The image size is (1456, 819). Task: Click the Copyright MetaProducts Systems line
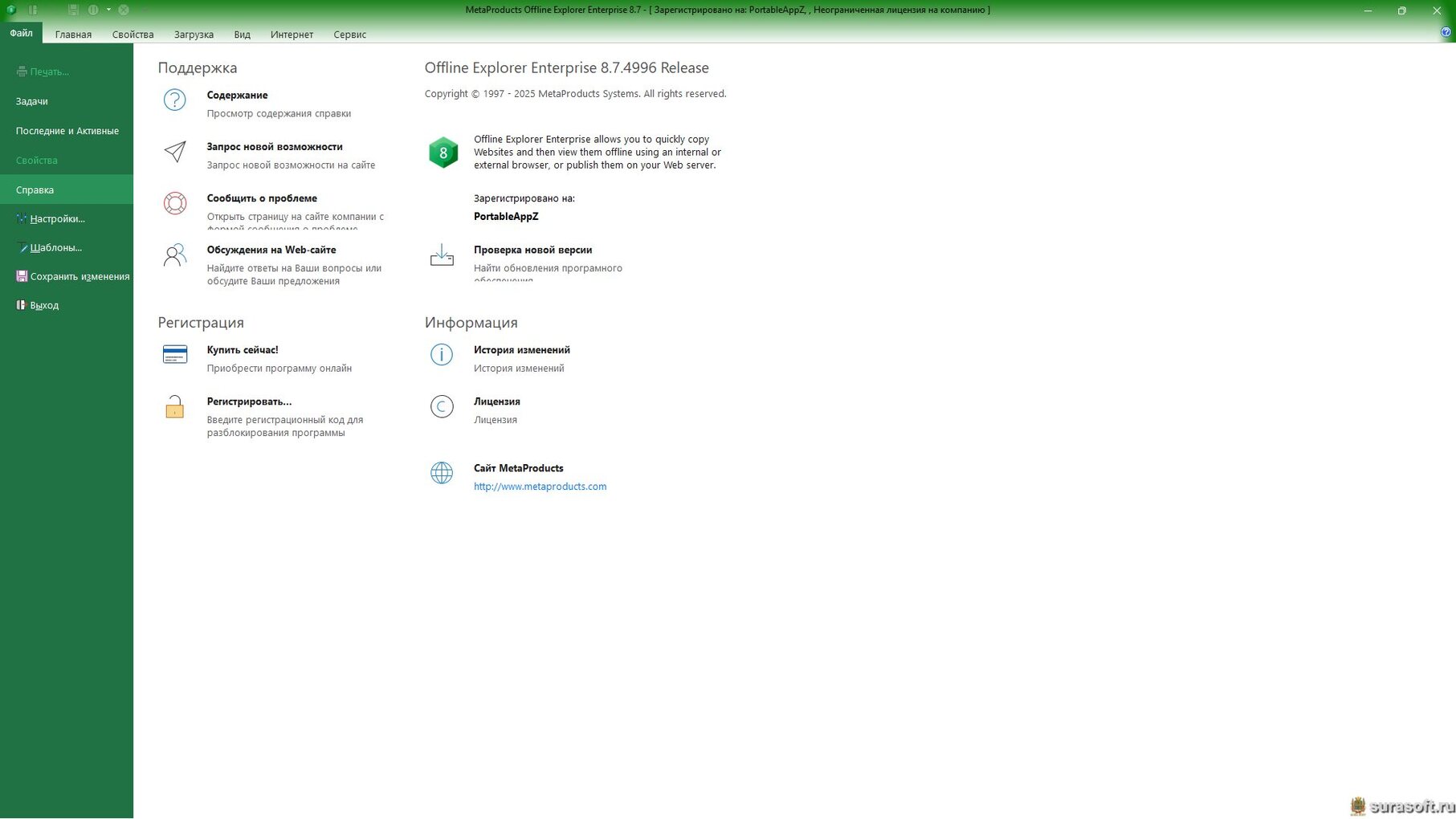coord(575,93)
